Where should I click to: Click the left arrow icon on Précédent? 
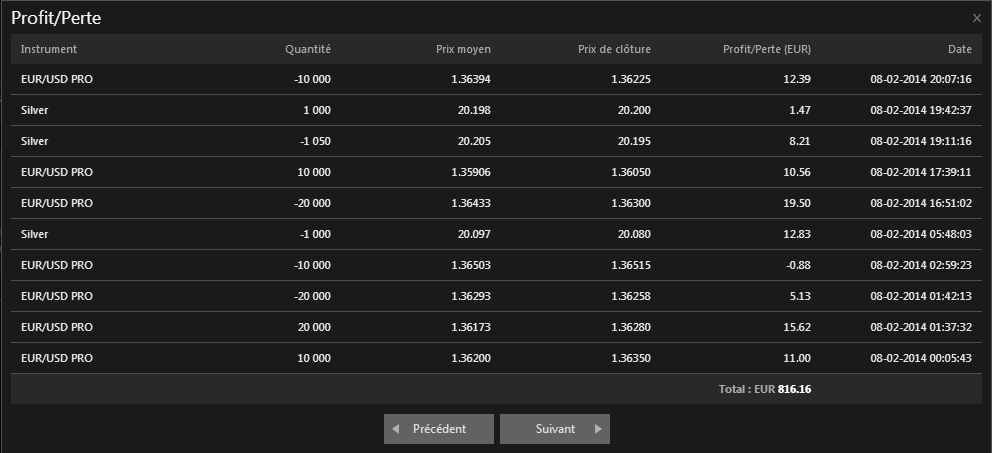[x=396, y=428]
